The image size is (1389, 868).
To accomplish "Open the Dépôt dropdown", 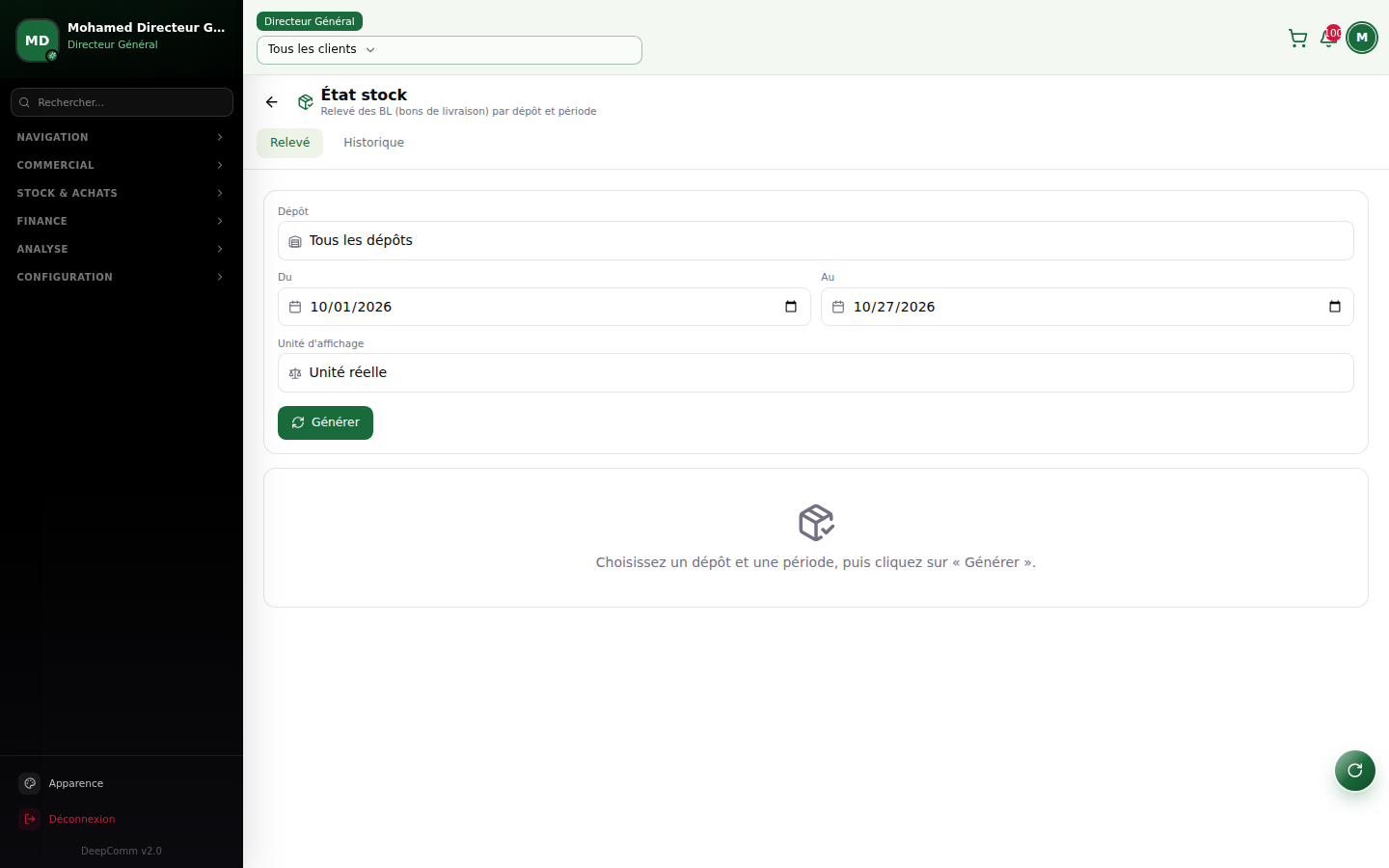I will 816,241.
